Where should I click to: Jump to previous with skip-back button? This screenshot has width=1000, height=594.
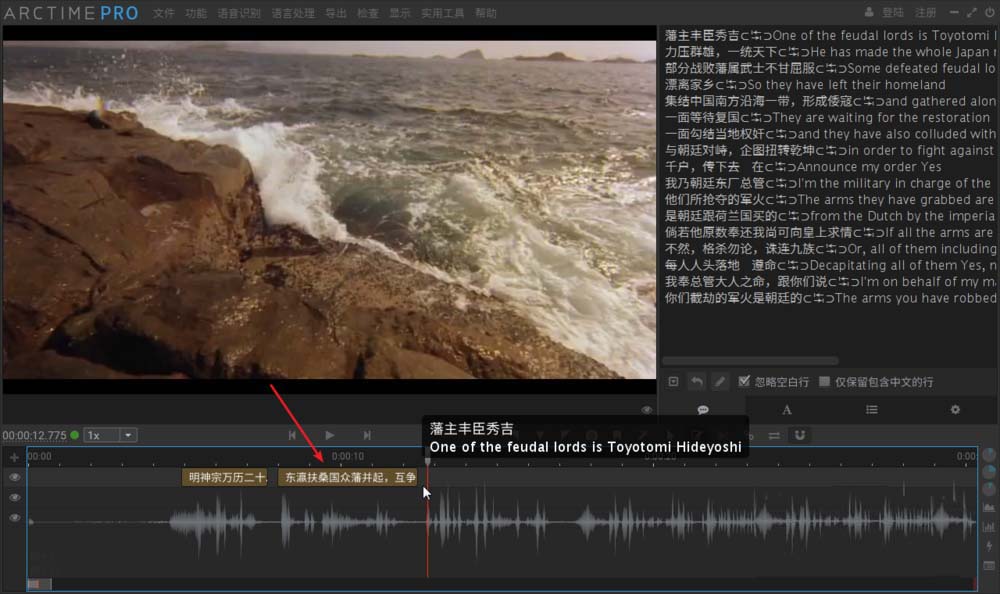pos(292,435)
